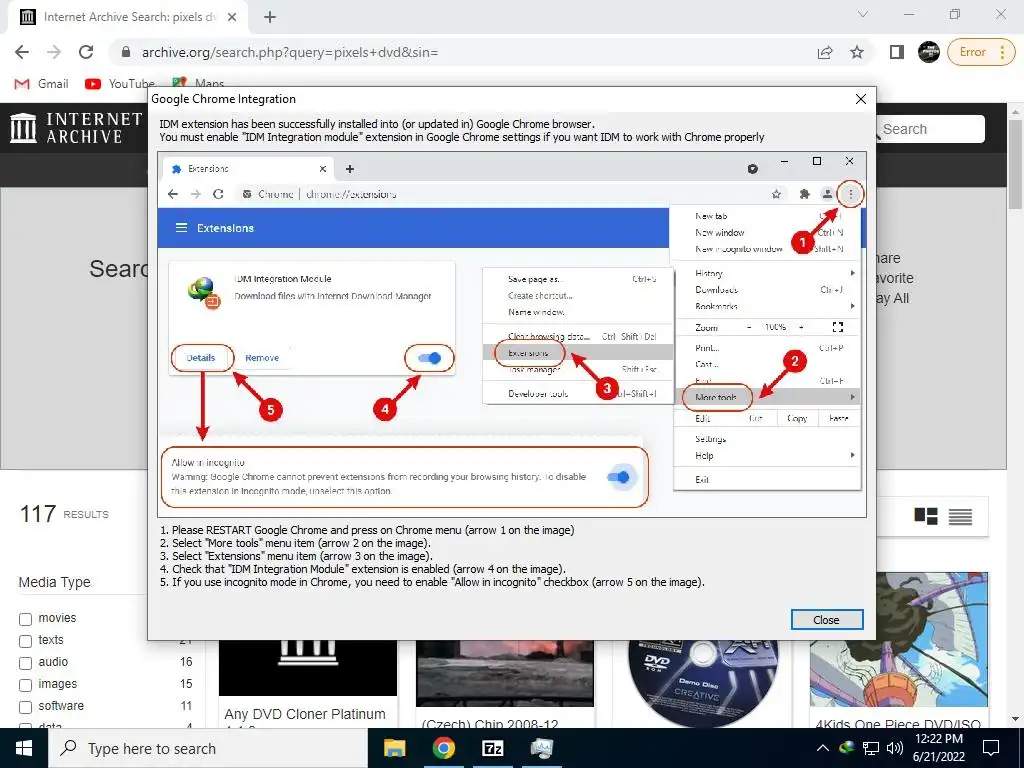Check the images media type box

point(25,685)
